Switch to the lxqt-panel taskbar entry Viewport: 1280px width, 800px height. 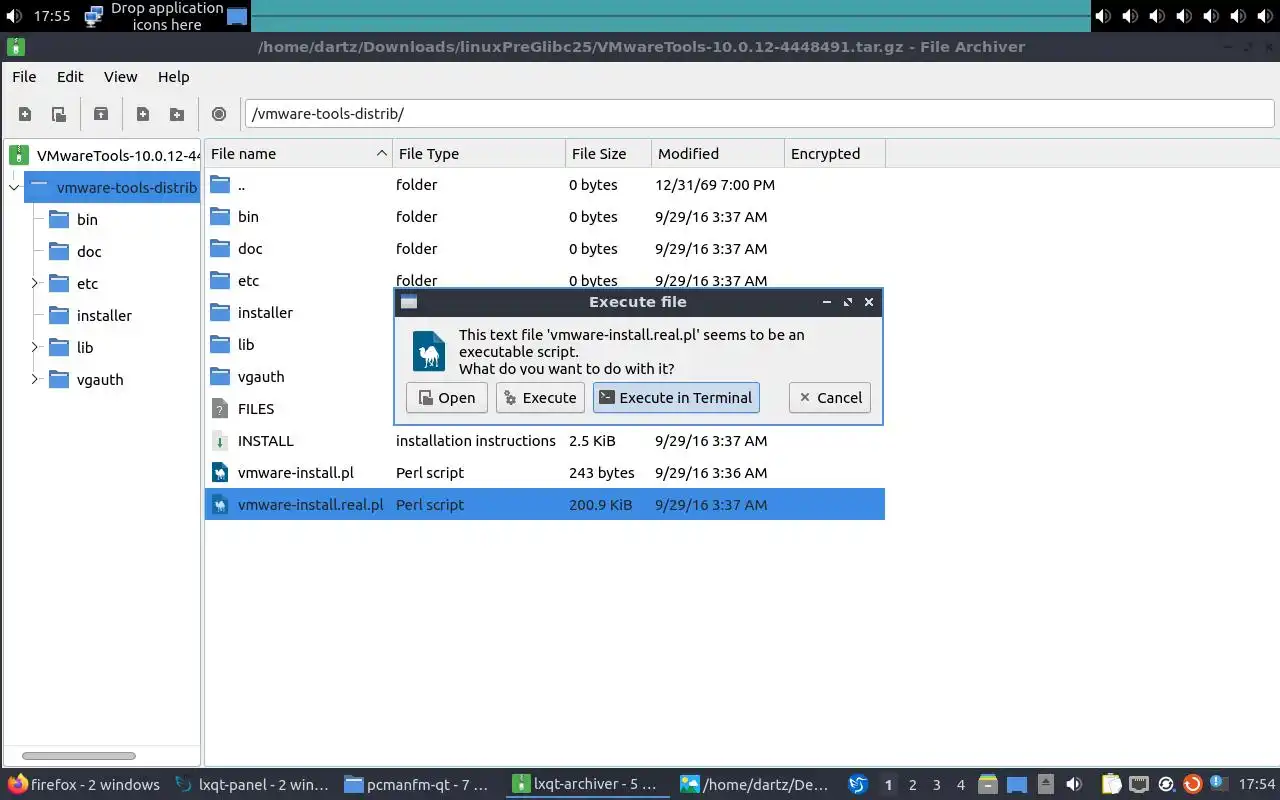click(x=252, y=785)
